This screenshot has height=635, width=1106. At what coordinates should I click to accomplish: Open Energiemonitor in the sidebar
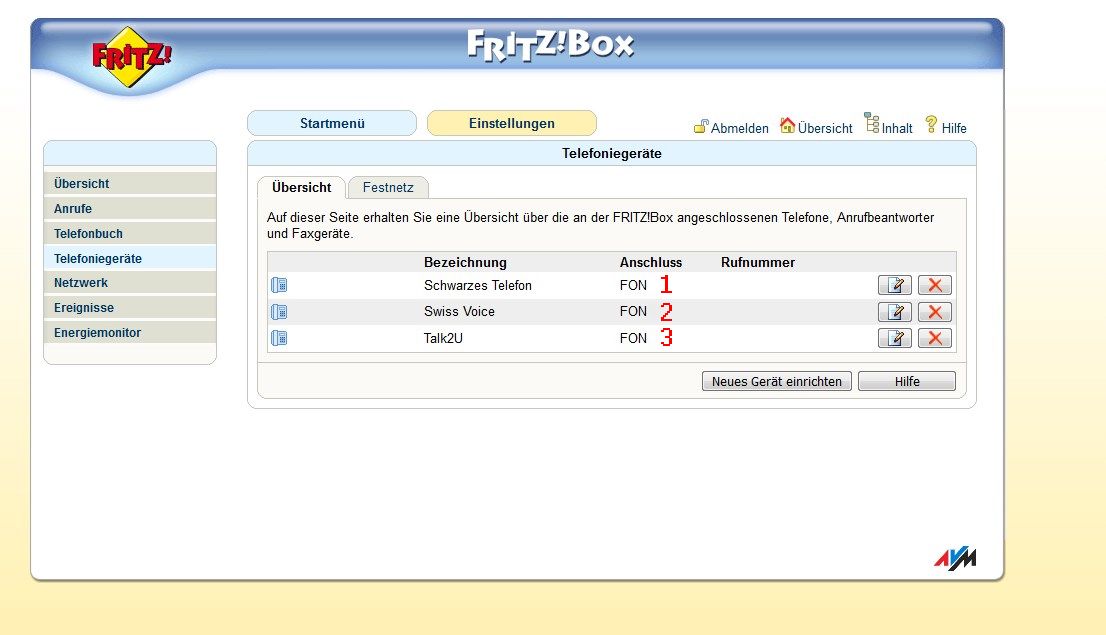click(130, 332)
